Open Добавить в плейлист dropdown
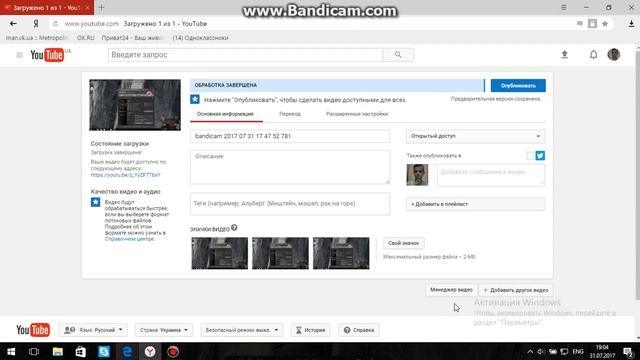The width and height of the screenshot is (640, 360). click(476, 204)
